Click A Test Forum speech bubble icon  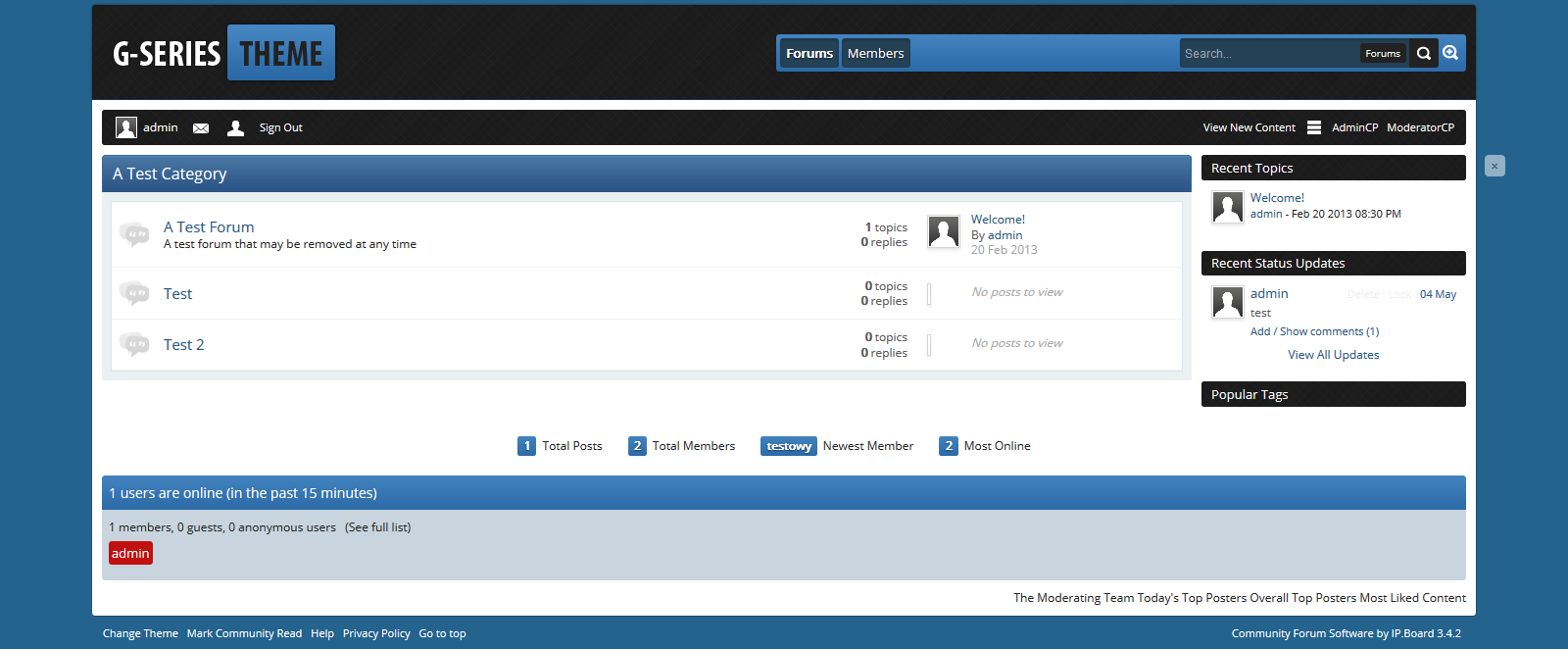pos(133,233)
